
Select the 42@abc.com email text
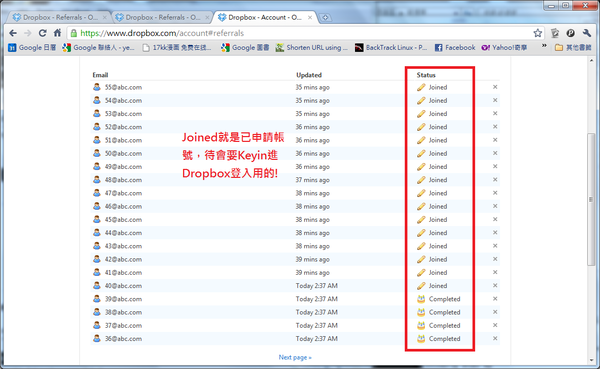123,259
